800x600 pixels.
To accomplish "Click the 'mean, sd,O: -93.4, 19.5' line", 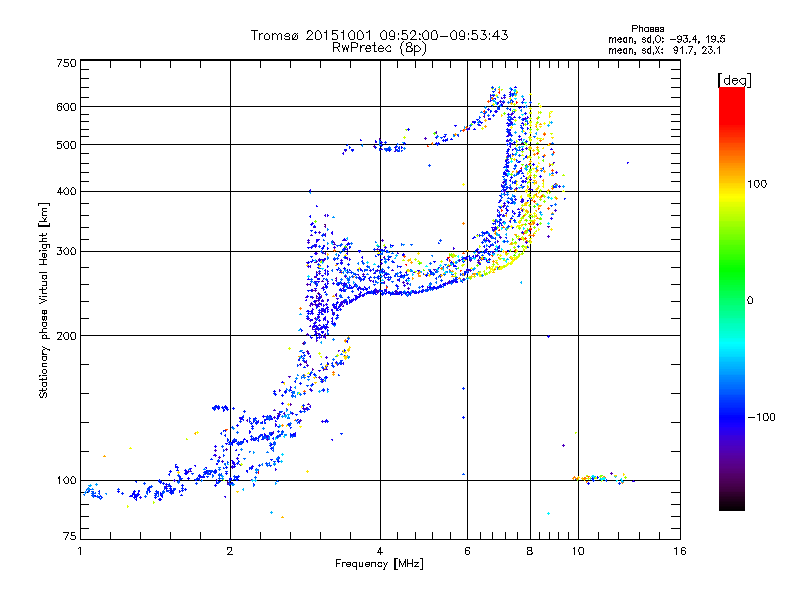I will tap(667, 39).
